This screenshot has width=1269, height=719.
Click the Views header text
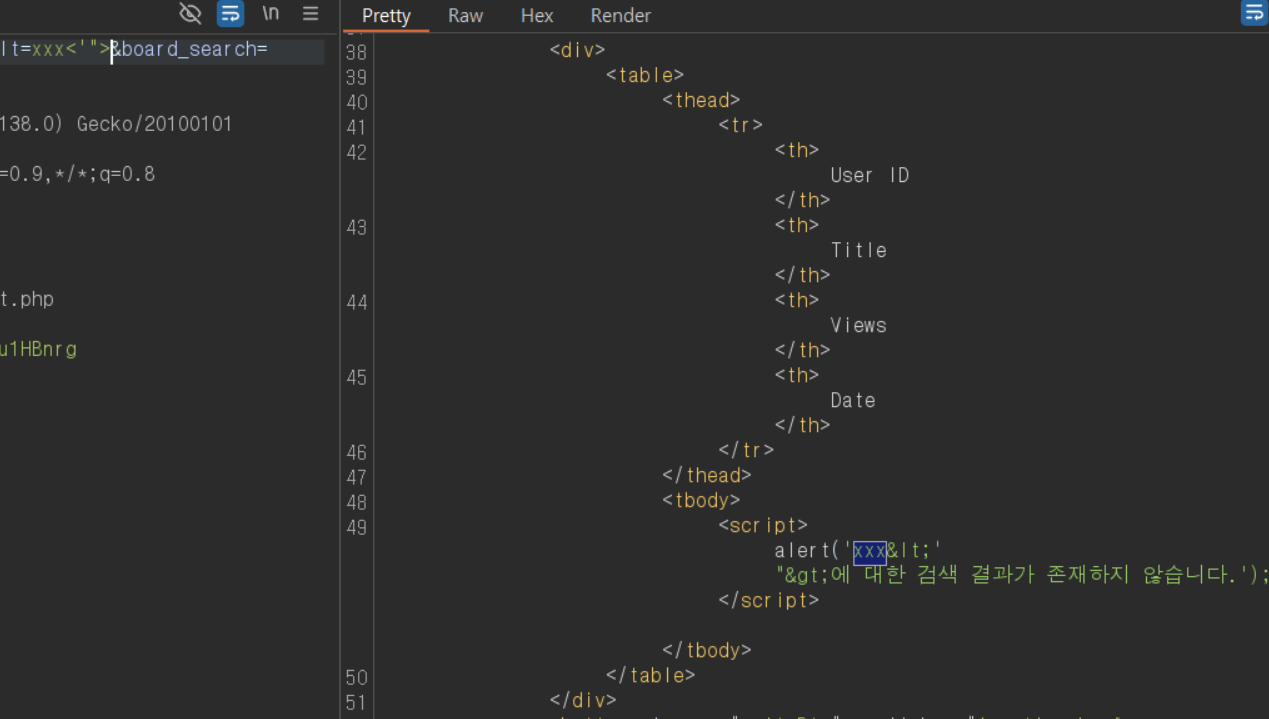click(x=858, y=325)
